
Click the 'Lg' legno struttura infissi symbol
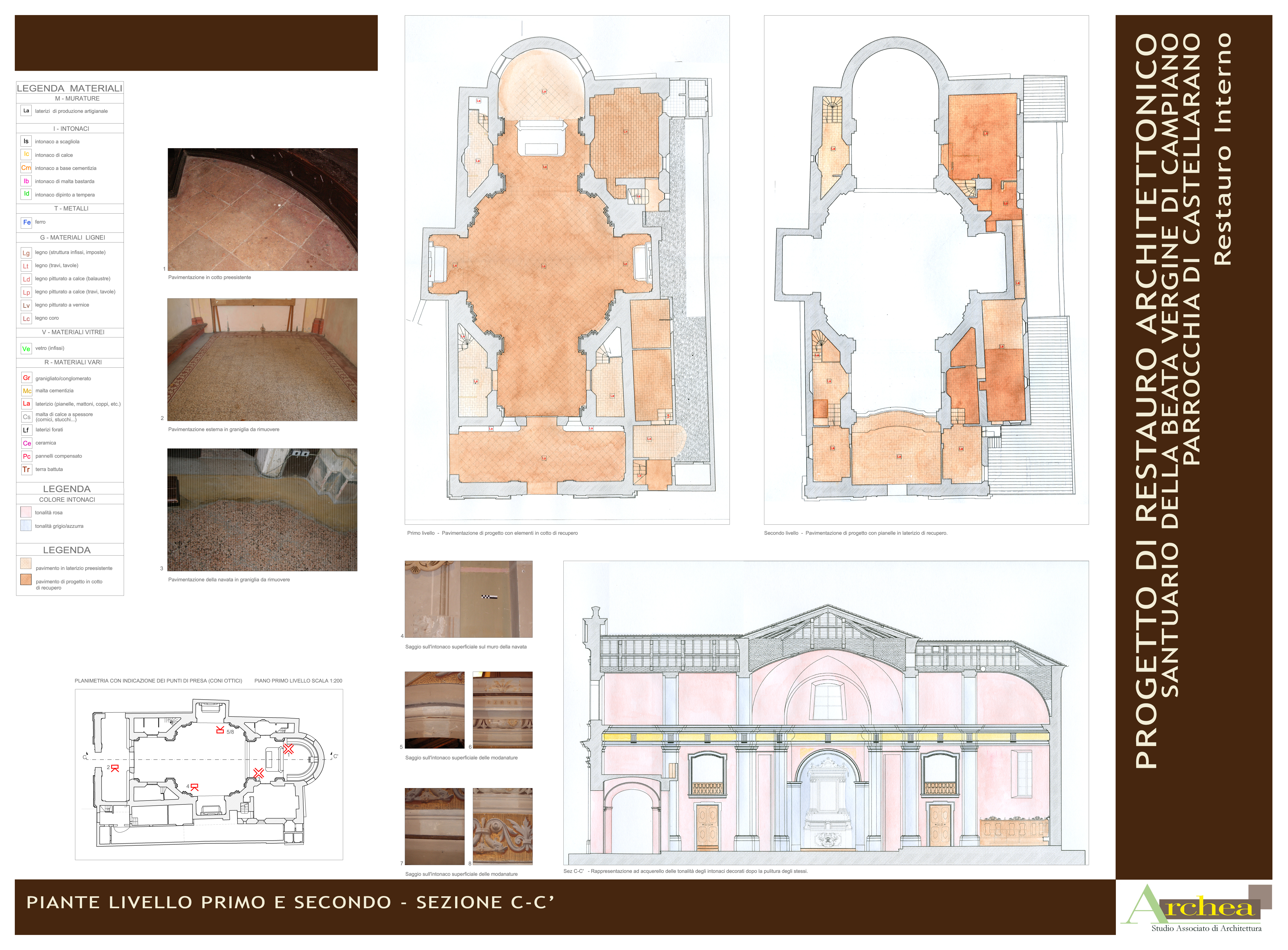point(26,253)
